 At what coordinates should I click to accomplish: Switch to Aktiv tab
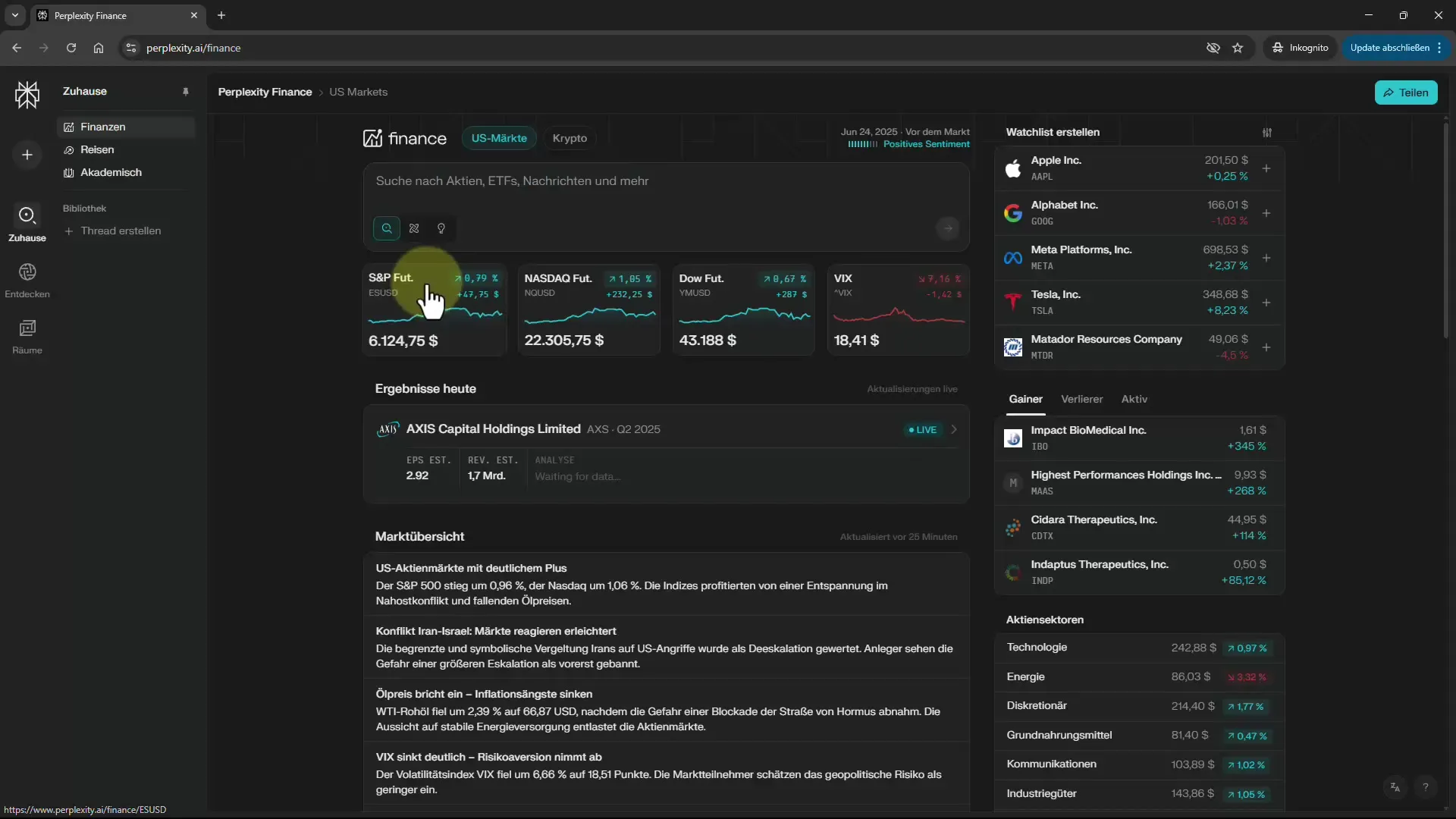pyautogui.click(x=1134, y=400)
